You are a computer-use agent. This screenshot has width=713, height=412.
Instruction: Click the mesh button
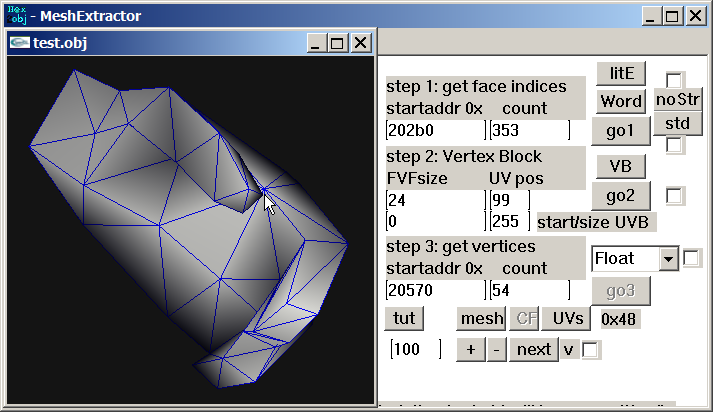click(x=481, y=318)
